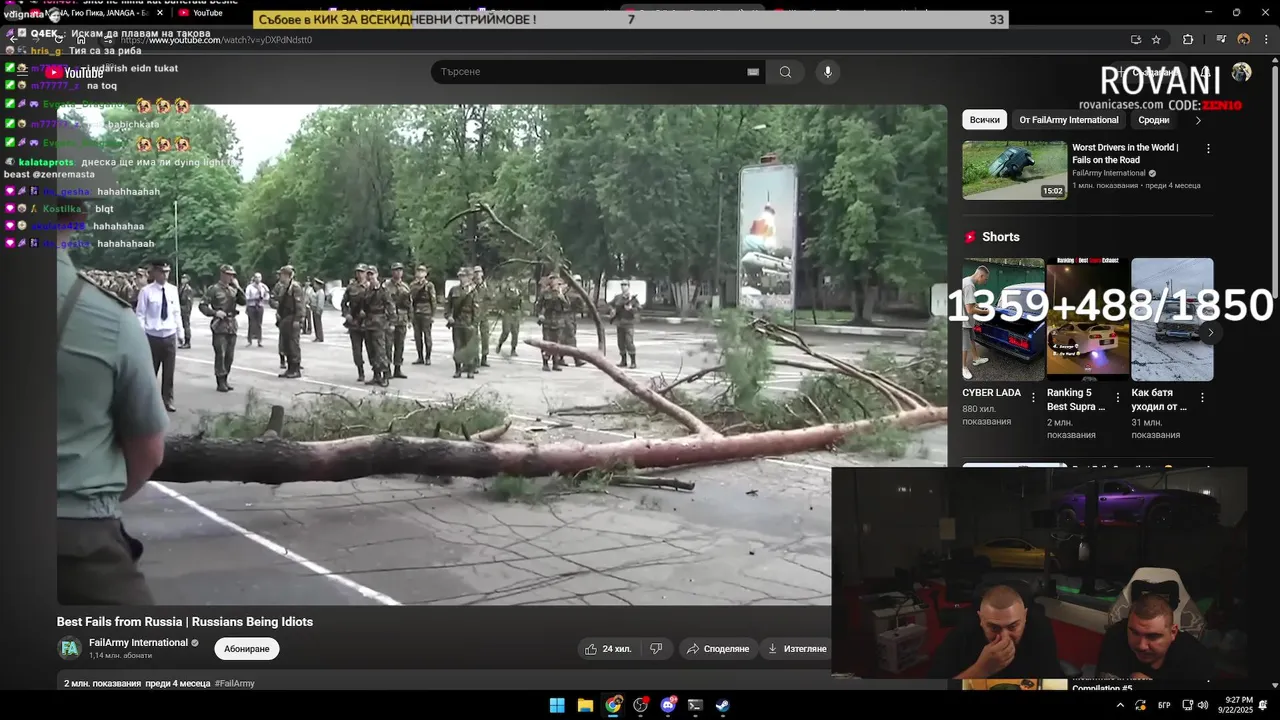Go to YouTube home via the logo
The width and height of the screenshot is (1280, 720).
click(75, 72)
